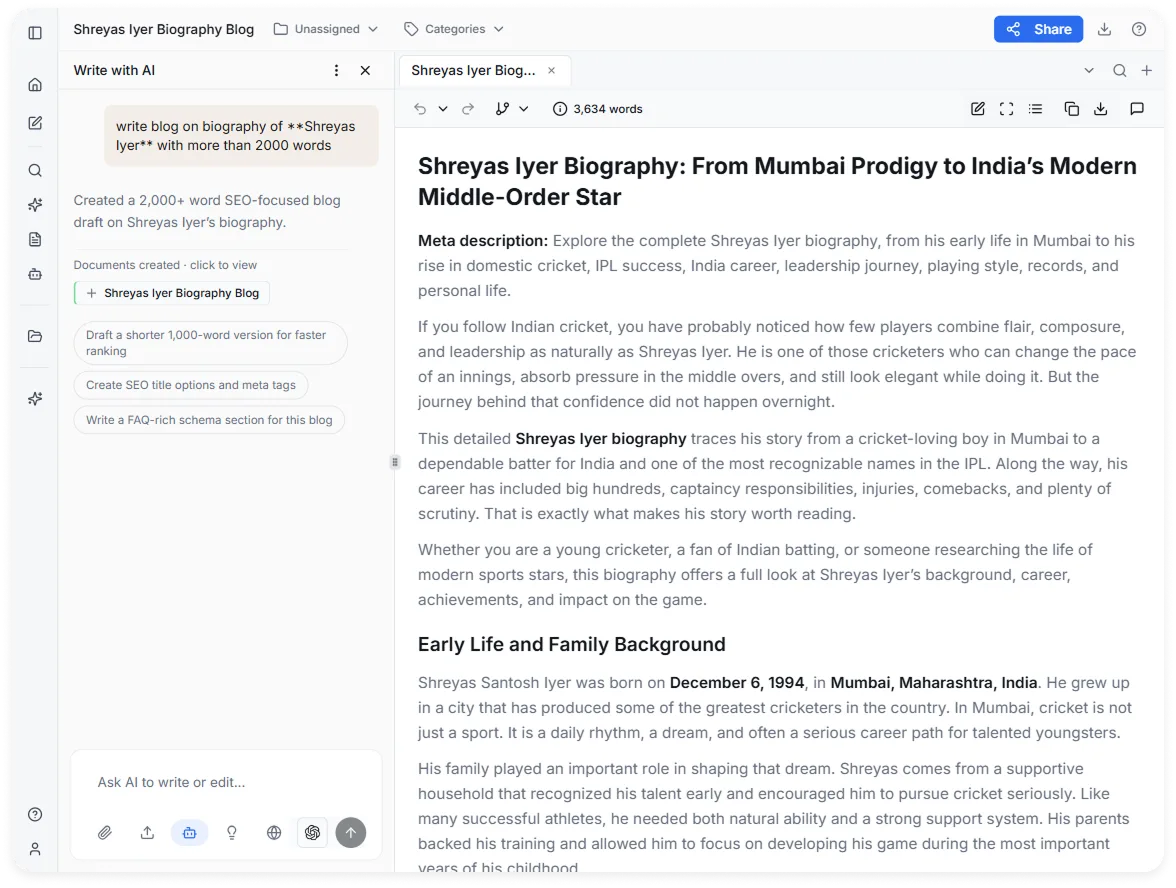Open the Write with AI options menu
1176x888 pixels.
click(336, 70)
